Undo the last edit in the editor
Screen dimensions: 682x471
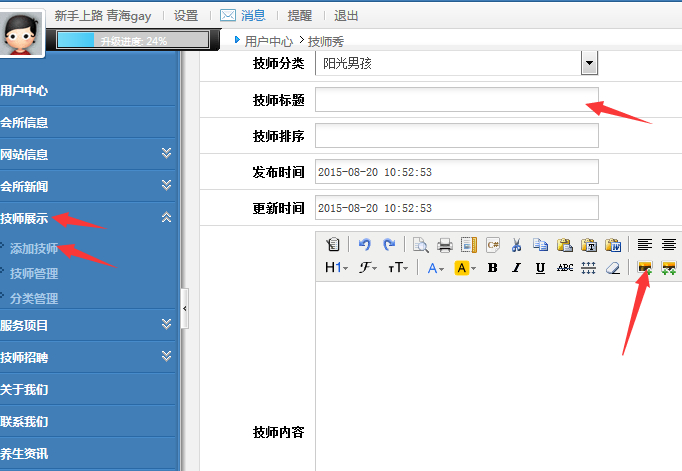(x=364, y=244)
